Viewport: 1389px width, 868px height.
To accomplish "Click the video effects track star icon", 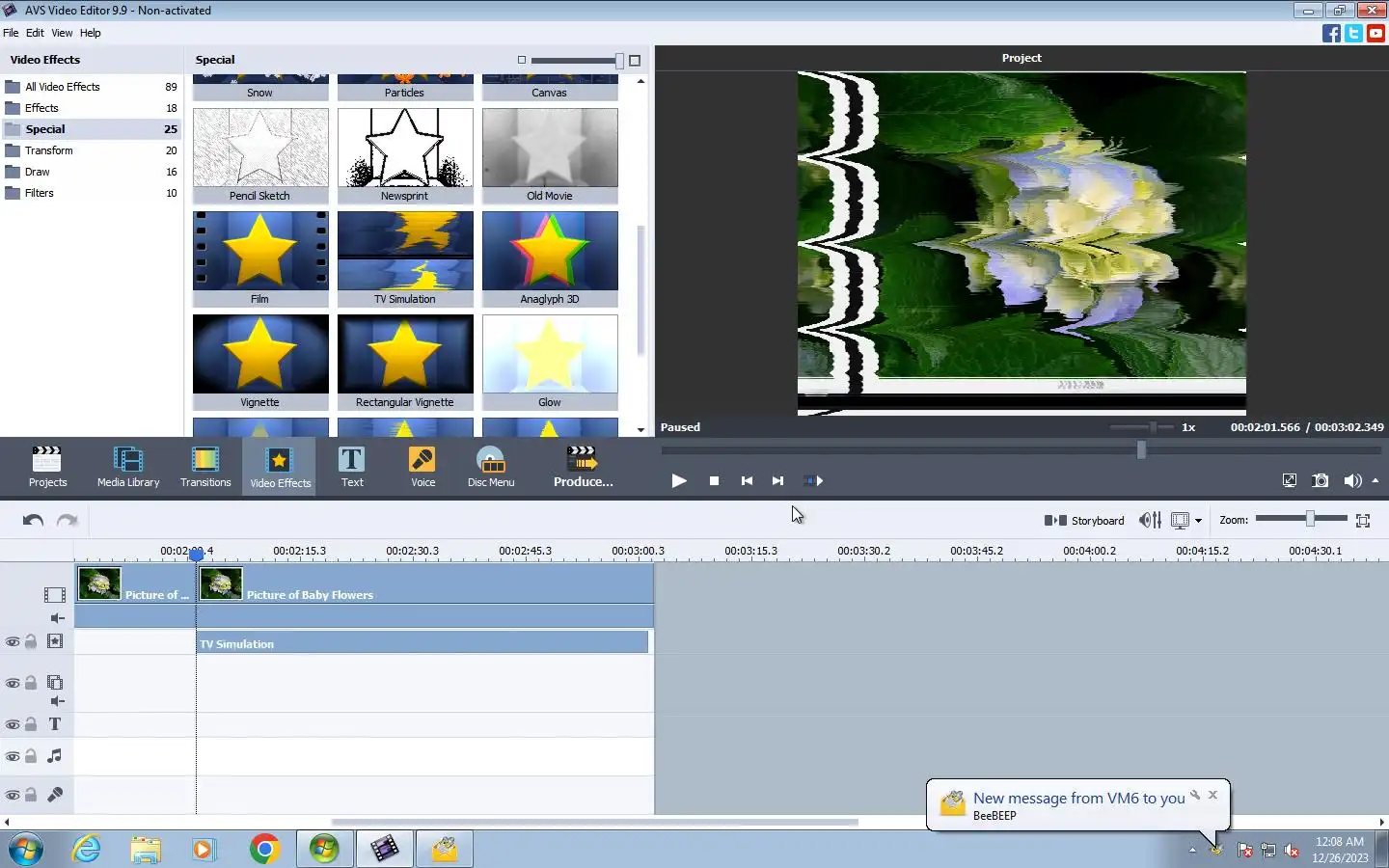I will point(55,641).
